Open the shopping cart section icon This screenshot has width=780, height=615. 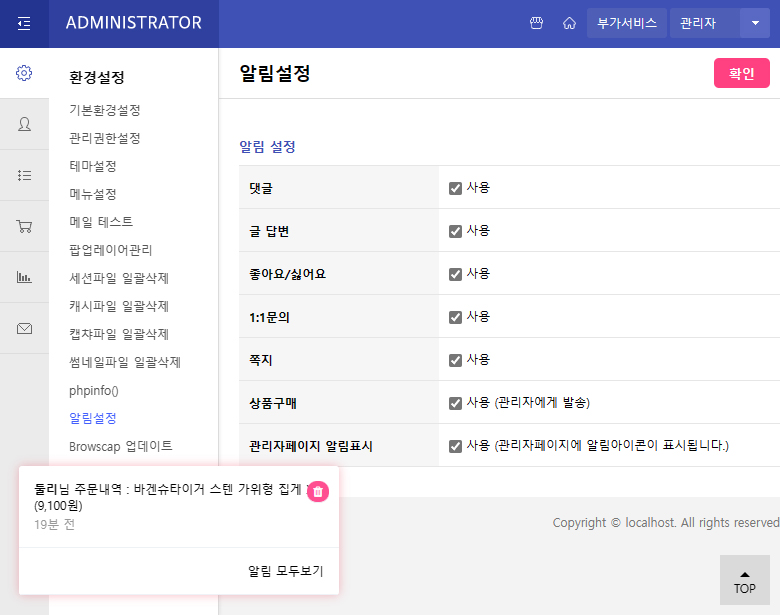[x=24, y=226]
